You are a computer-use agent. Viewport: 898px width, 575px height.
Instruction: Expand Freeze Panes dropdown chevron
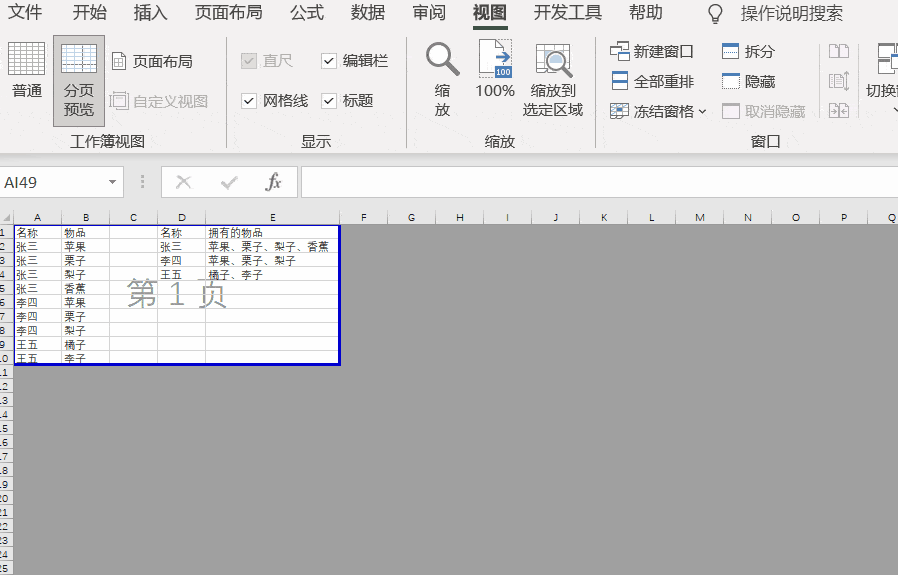pos(702,112)
